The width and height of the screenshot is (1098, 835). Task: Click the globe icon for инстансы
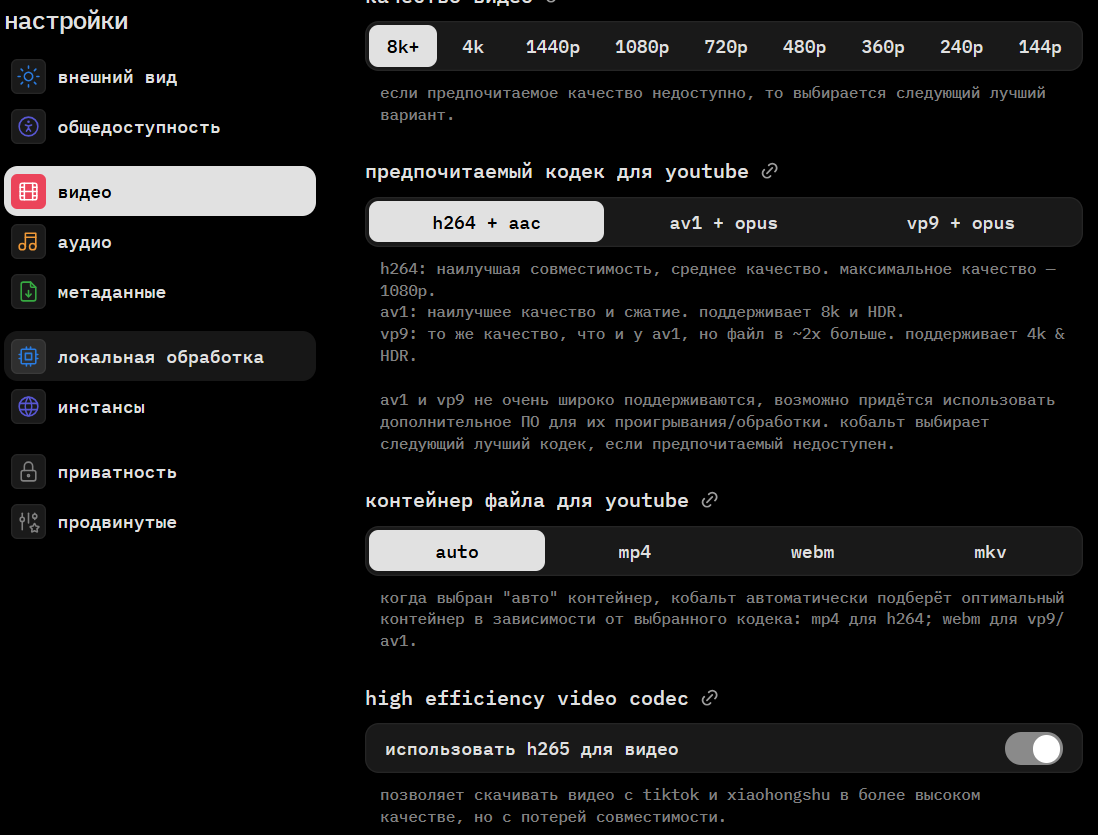[29, 407]
